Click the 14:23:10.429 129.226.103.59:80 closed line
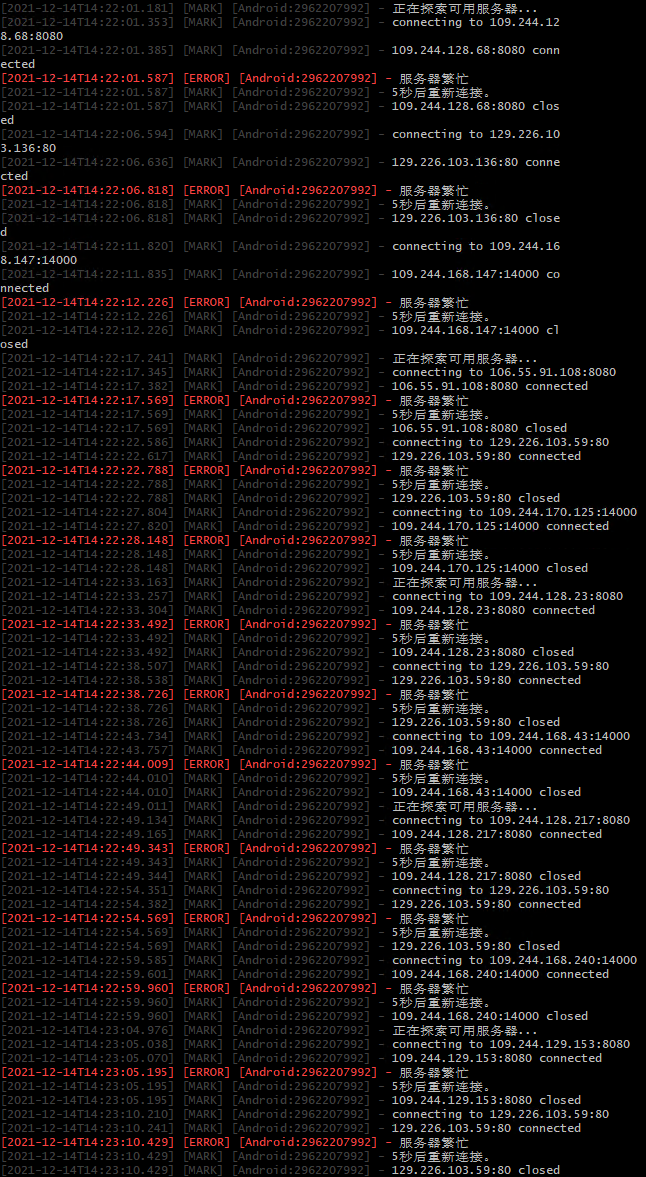 (280, 1170)
